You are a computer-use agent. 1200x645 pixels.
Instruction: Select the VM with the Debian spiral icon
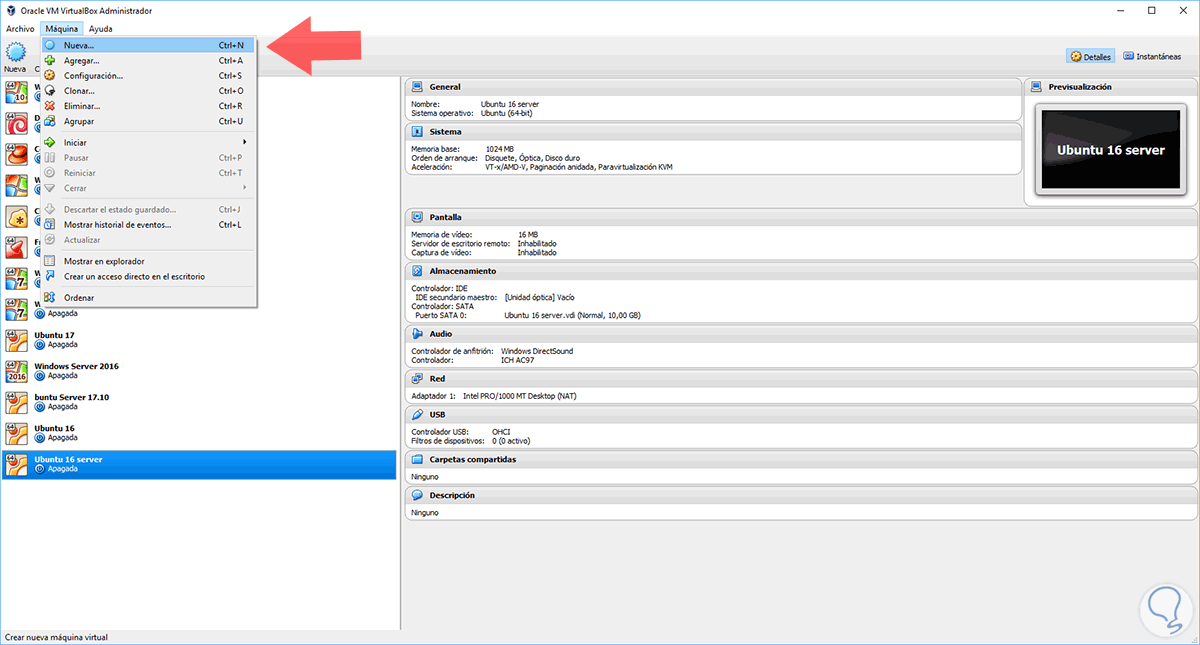point(16,123)
